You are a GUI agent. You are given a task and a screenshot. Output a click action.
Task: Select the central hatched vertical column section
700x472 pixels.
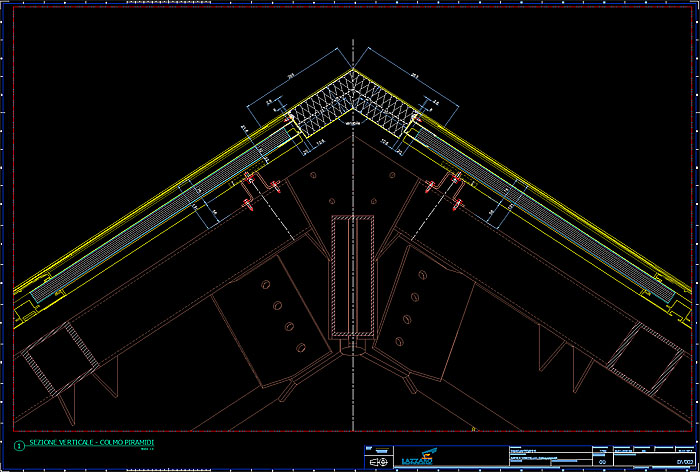(x=353, y=275)
